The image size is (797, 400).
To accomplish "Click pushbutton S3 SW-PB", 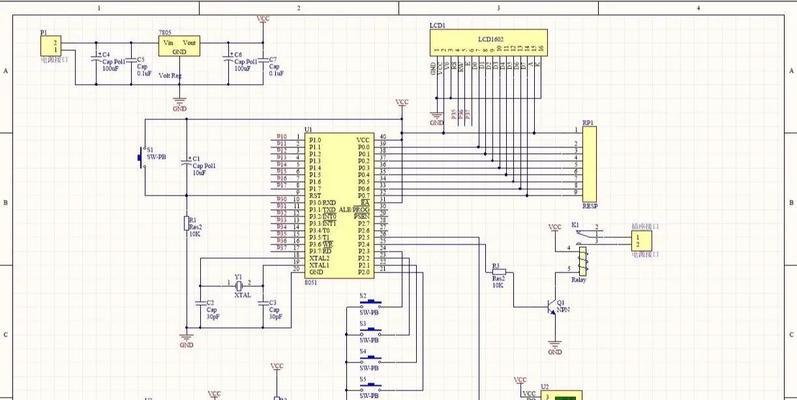I will pyautogui.click(x=371, y=331).
